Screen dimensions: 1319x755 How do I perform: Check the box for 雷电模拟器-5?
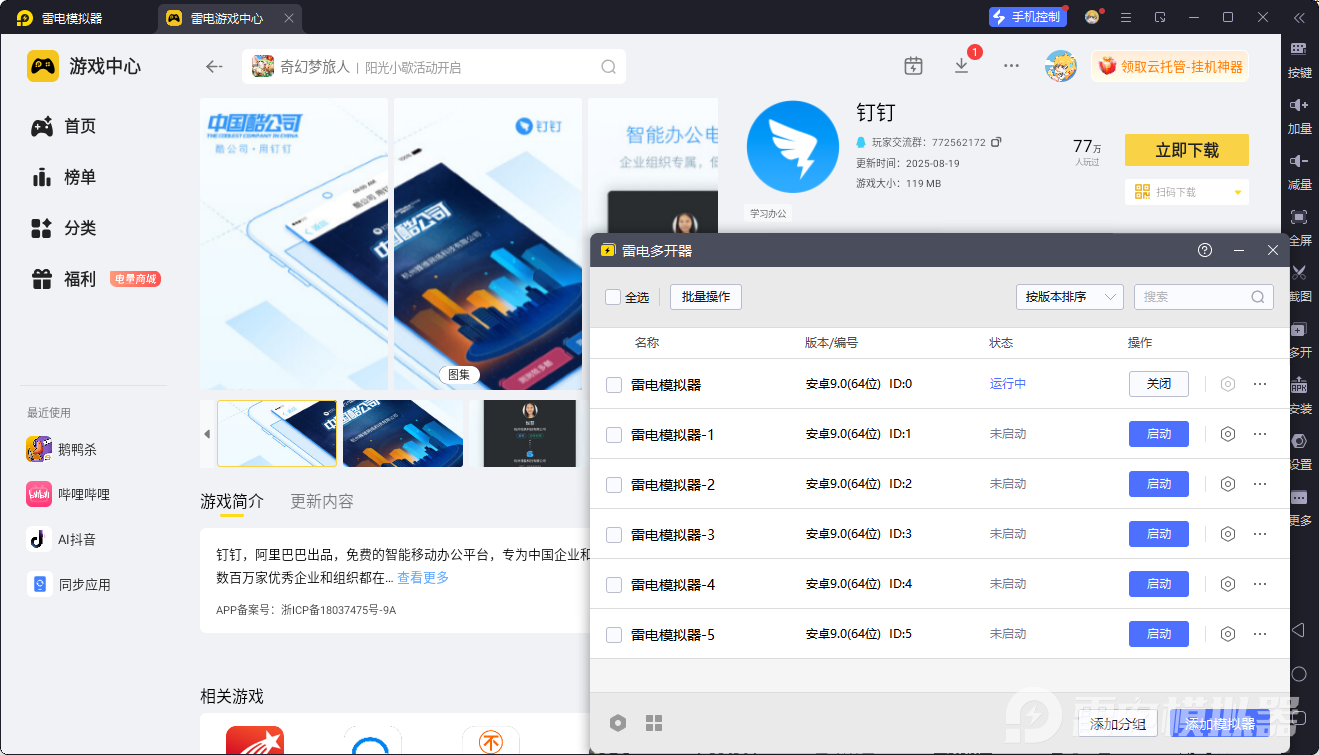(x=614, y=635)
